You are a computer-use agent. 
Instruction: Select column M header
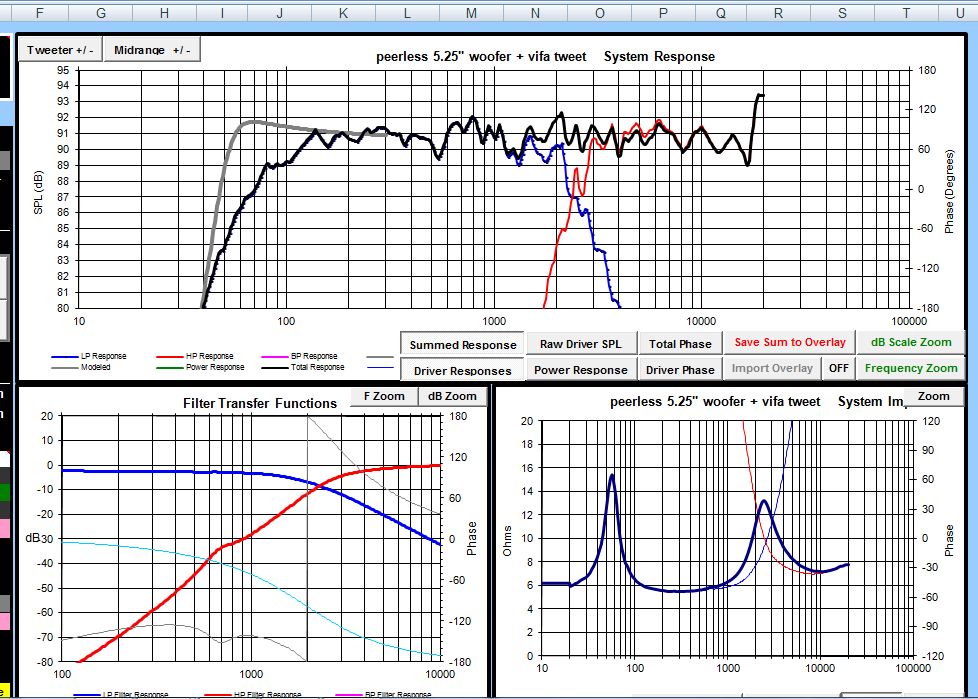pyautogui.click(x=472, y=12)
